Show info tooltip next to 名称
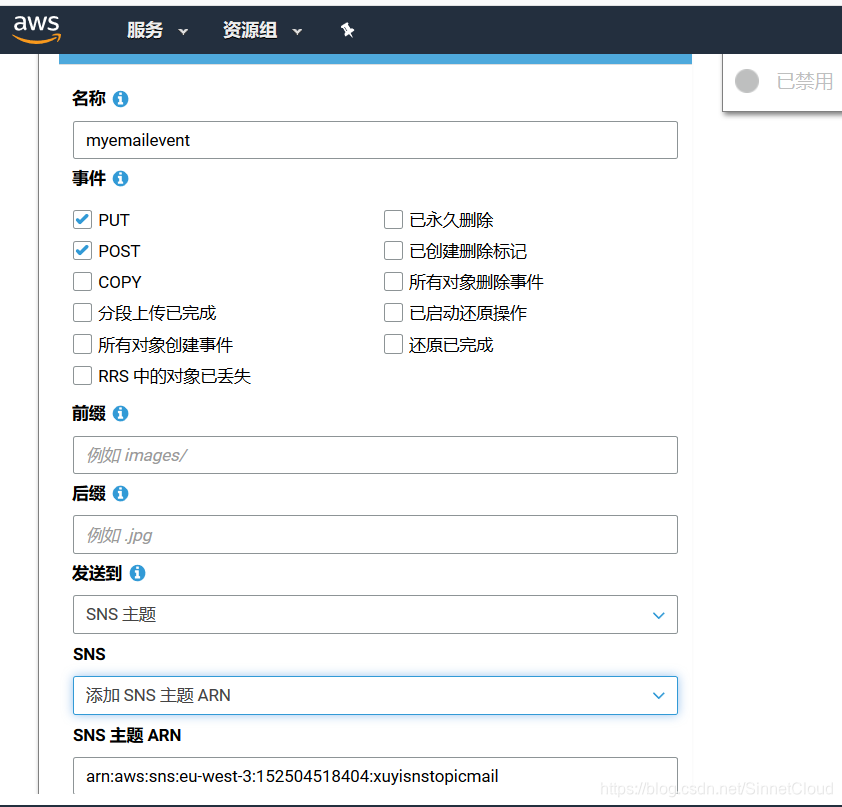The width and height of the screenshot is (842, 807). tap(120, 99)
